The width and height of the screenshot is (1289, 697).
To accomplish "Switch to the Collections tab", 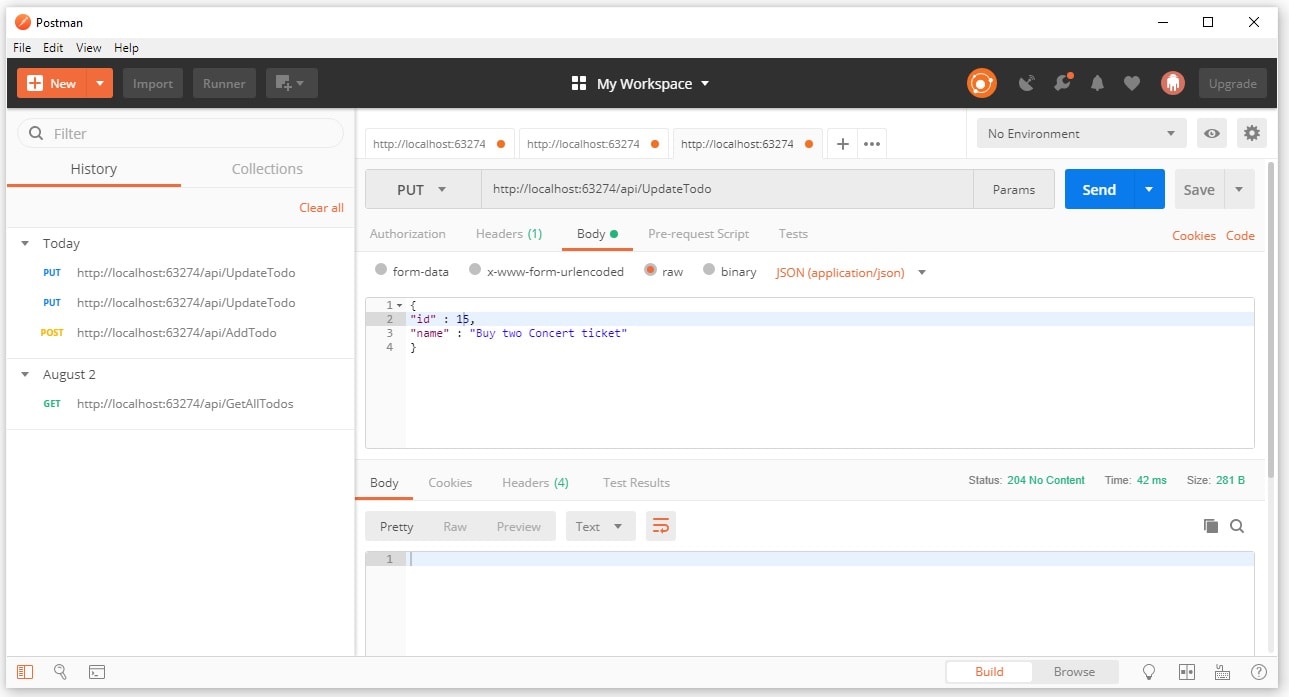I will click(267, 169).
